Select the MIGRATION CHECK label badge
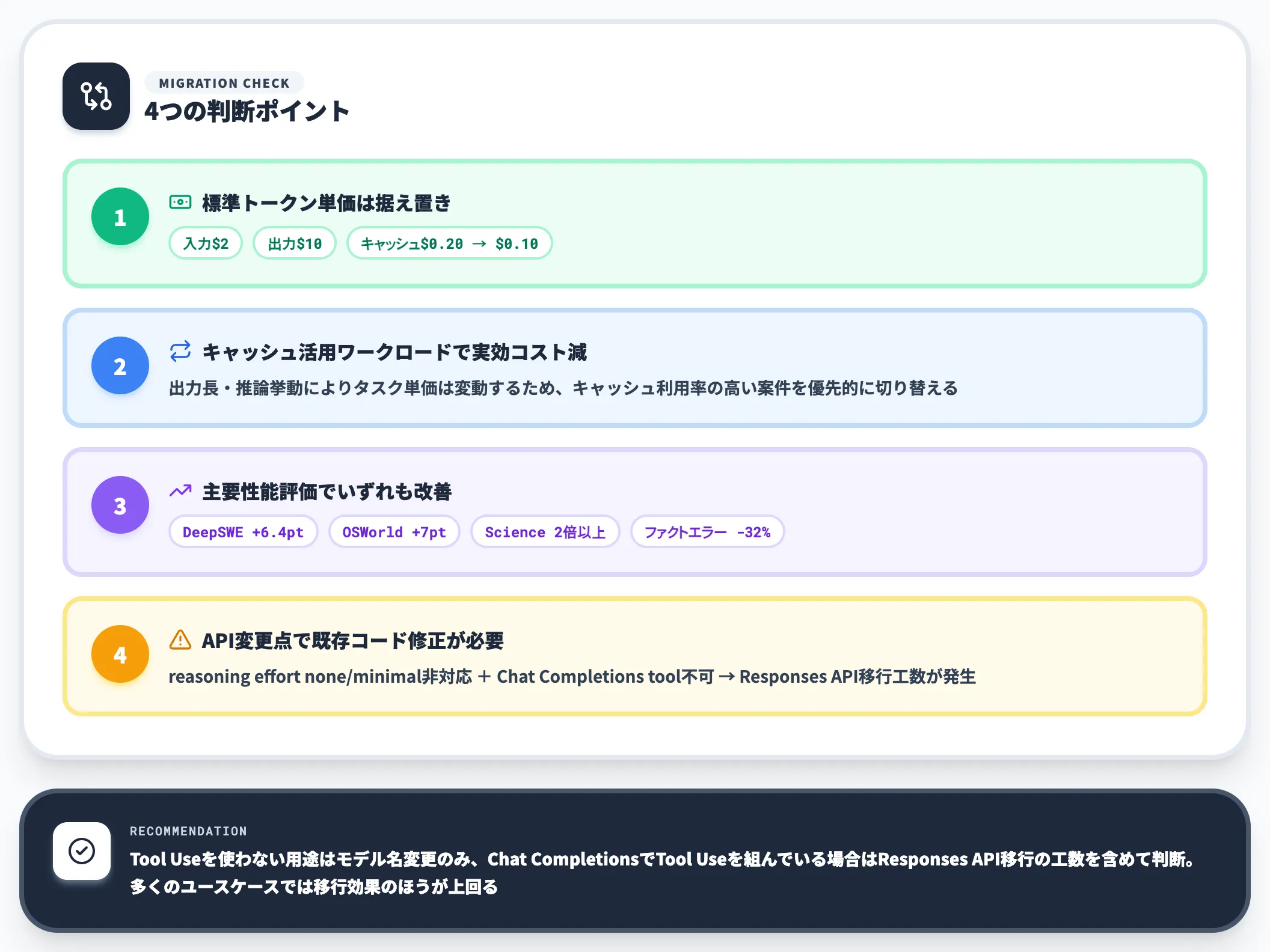This screenshot has width=1270, height=952. pyautogui.click(x=224, y=83)
